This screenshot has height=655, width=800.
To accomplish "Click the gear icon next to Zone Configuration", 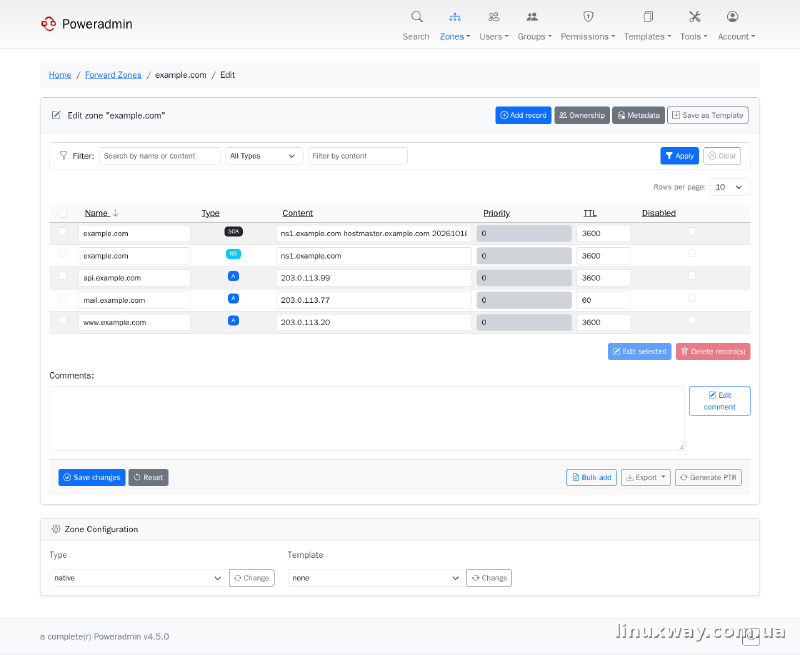I will coord(56,529).
